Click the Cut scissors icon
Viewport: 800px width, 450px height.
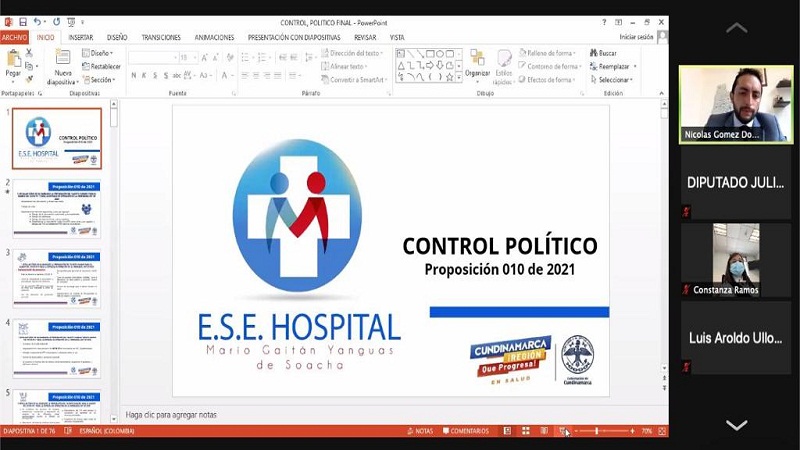pos(29,53)
